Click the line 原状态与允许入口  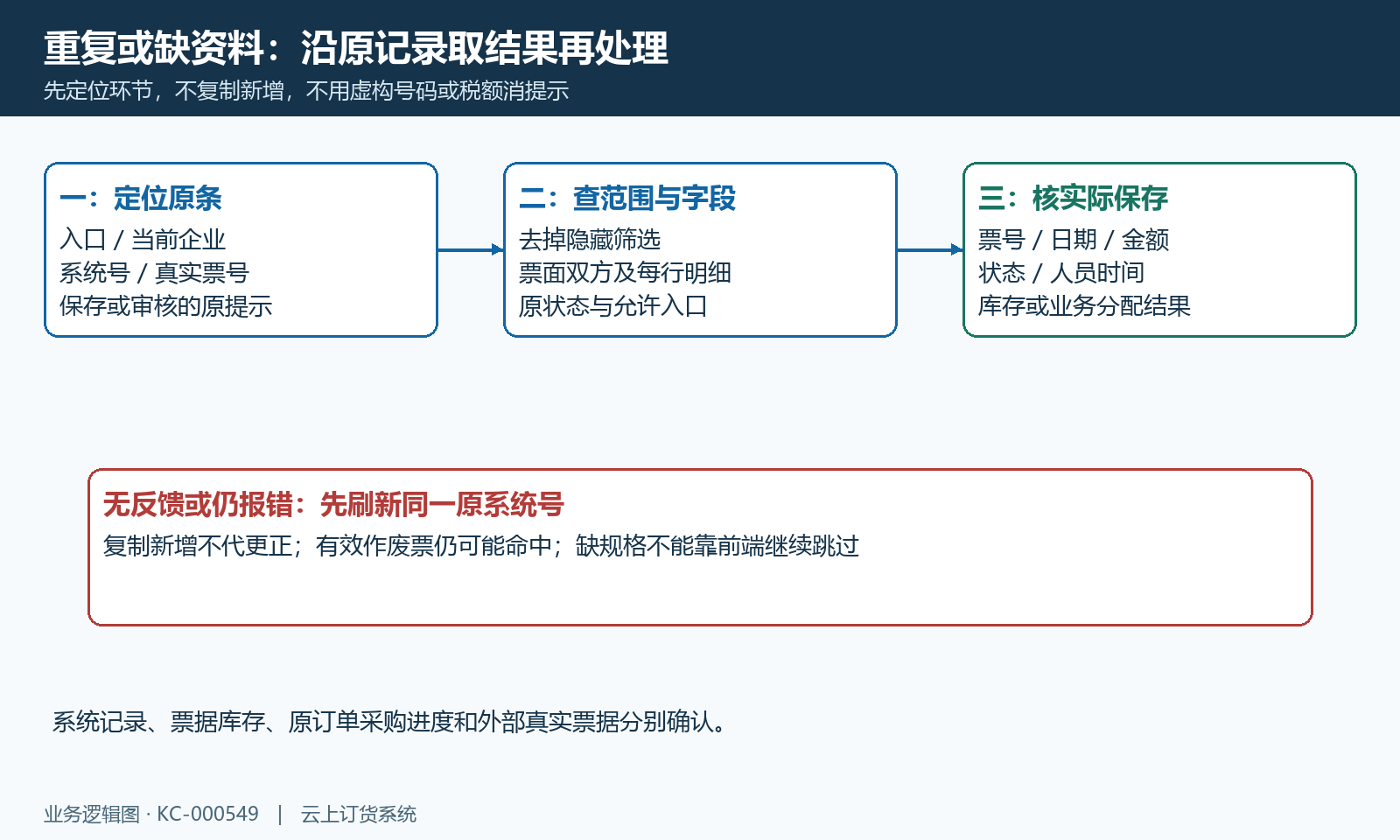click(613, 306)
